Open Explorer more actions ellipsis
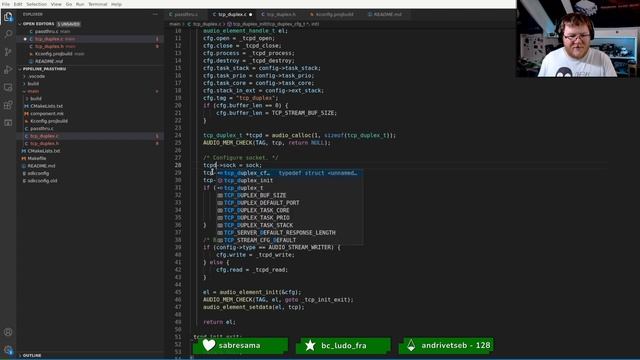This screenshot has width=640, height=360. [x=155, y=14]
